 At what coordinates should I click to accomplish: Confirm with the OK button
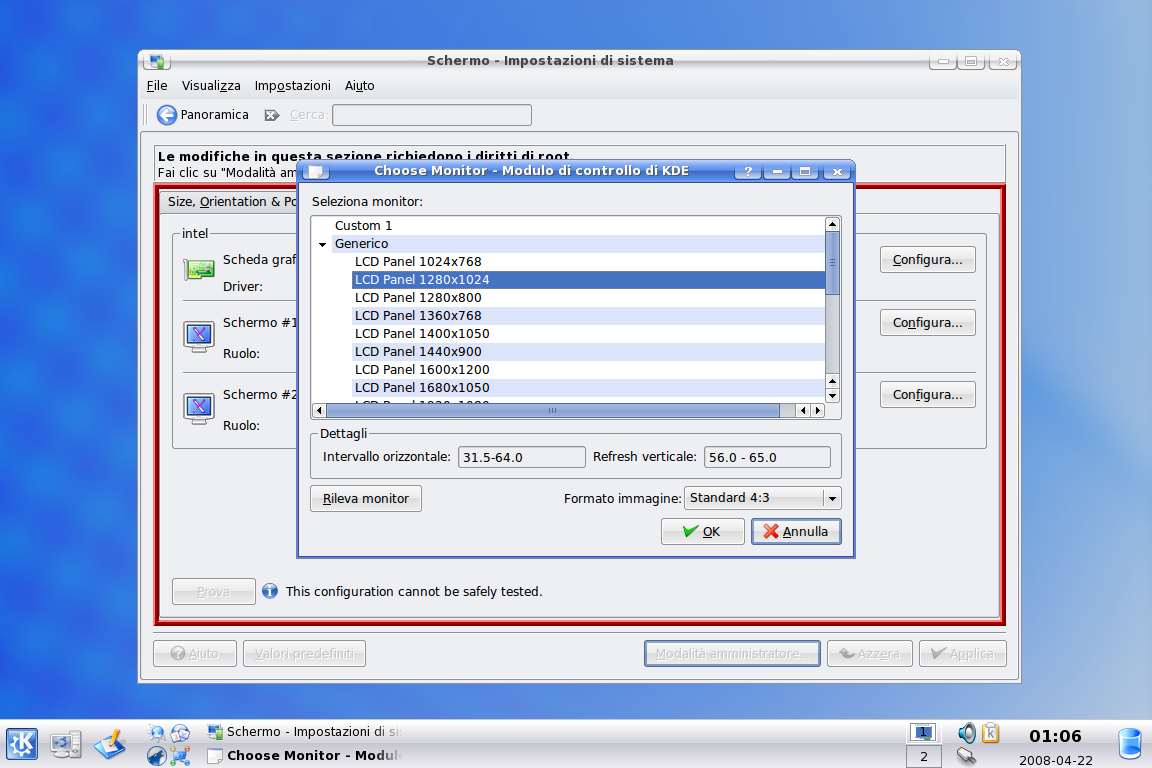tap(702, 532)
